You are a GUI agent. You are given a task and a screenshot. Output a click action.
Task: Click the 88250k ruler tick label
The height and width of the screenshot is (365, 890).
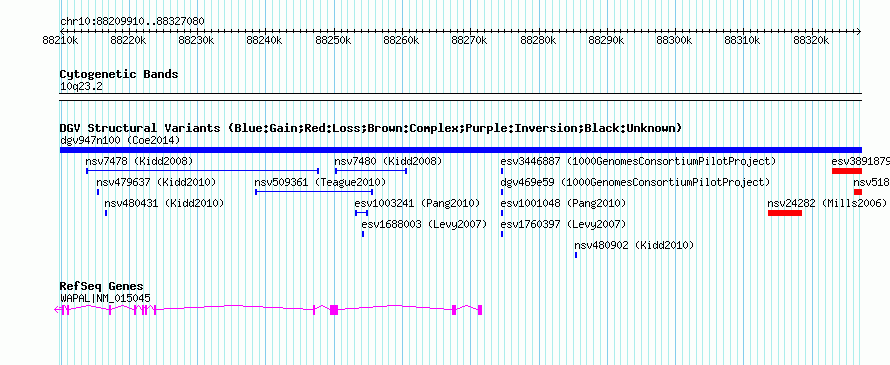(334, 41)
